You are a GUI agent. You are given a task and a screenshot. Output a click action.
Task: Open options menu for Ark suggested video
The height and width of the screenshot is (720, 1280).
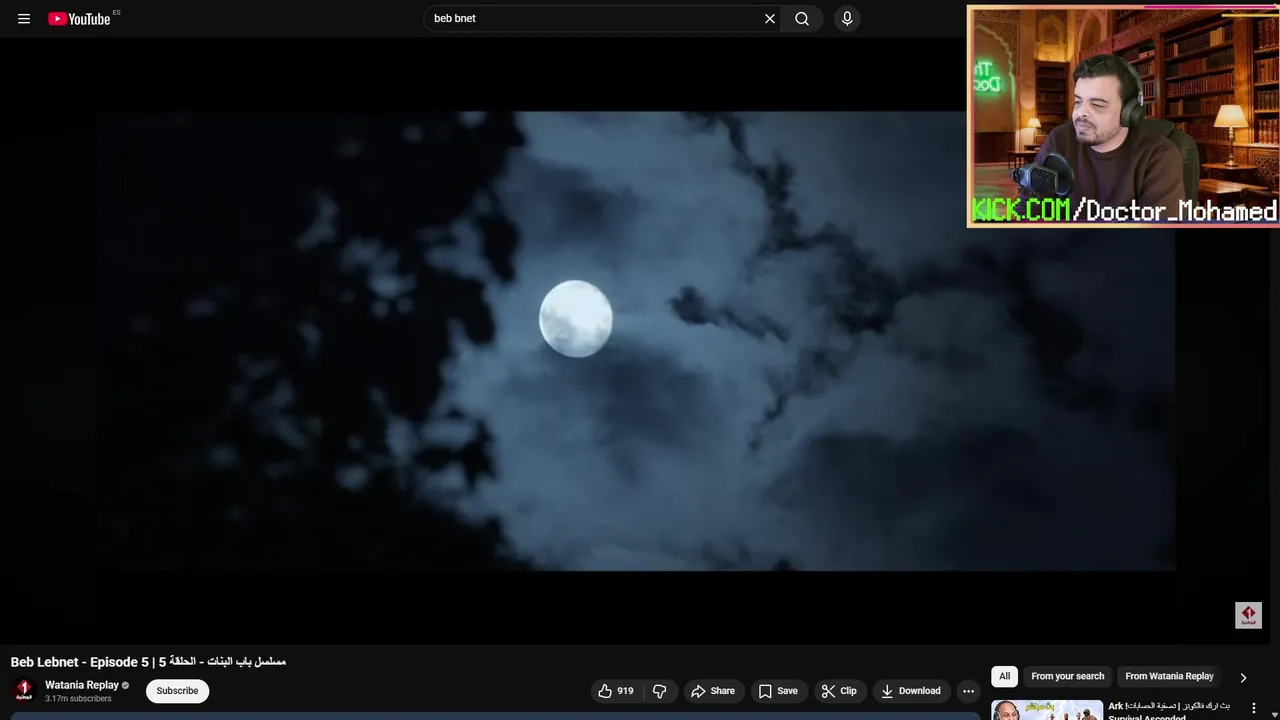pyautogui.click(x=1253, y=709)
